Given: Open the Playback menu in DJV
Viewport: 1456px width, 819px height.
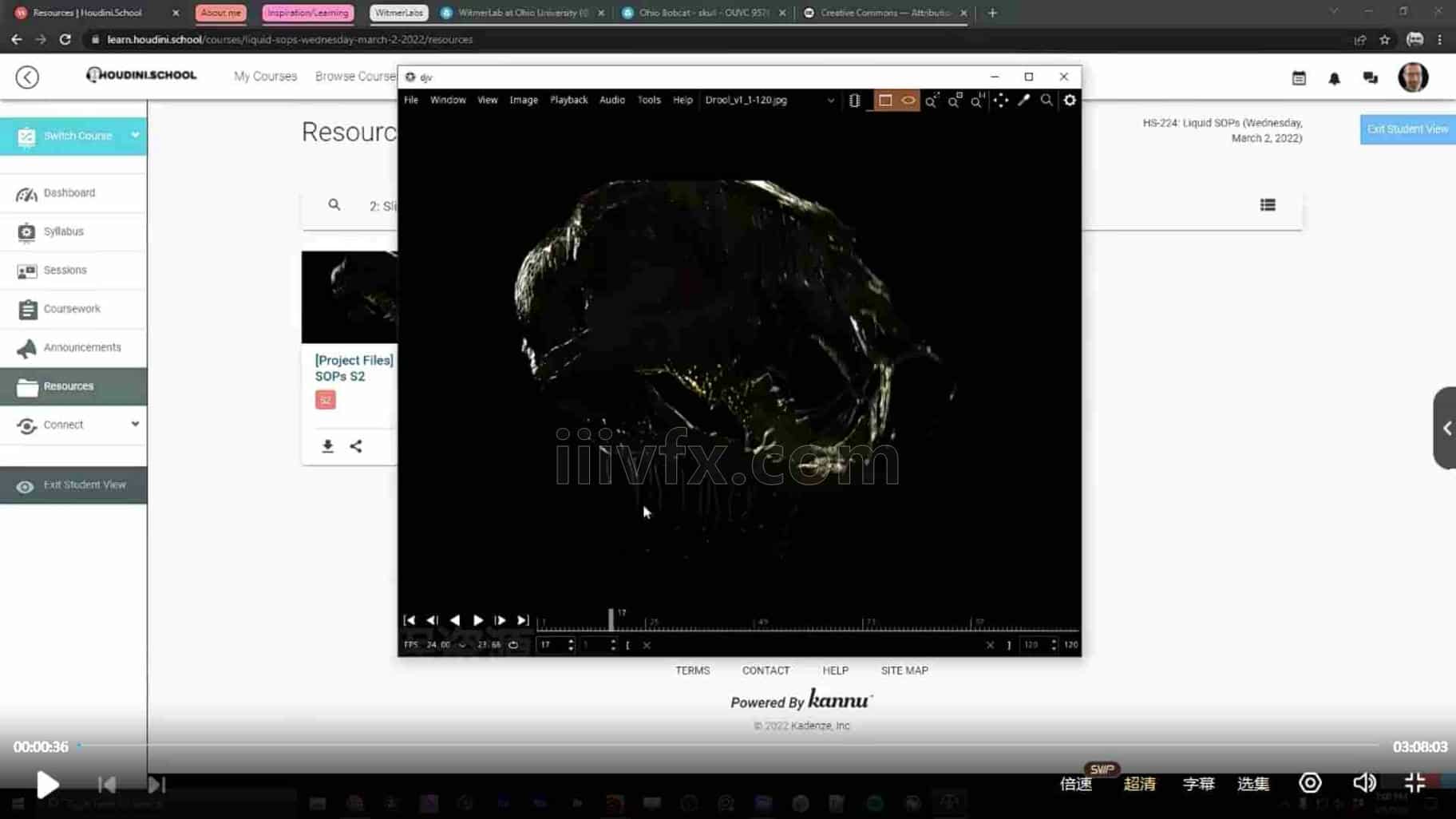Looking at the screenshot, I should click(x=568, y=100).
